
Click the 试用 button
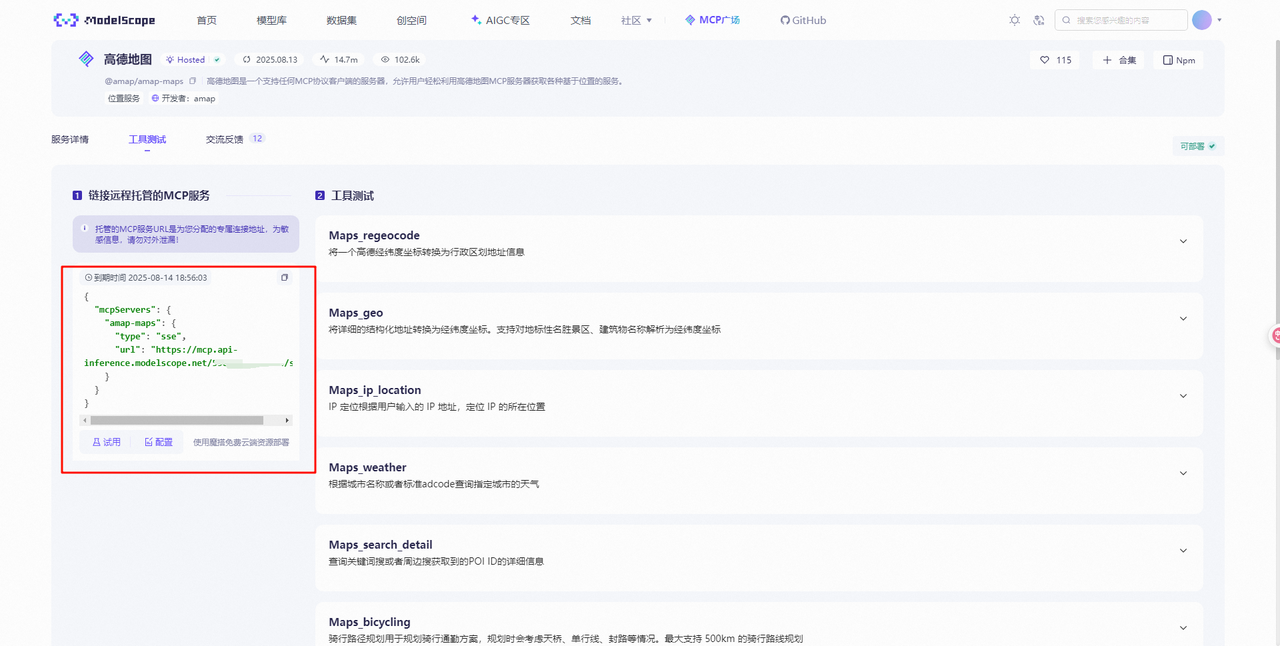coord(106,442)
